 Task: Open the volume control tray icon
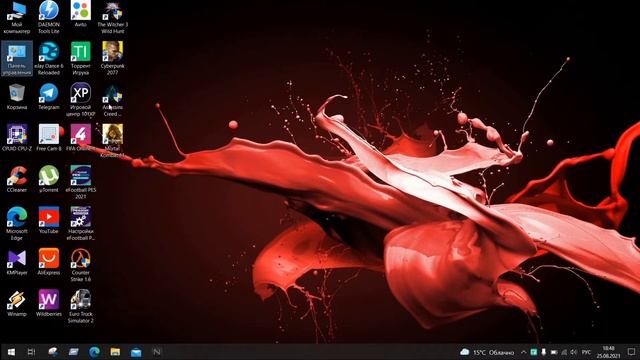coord(574,352)
